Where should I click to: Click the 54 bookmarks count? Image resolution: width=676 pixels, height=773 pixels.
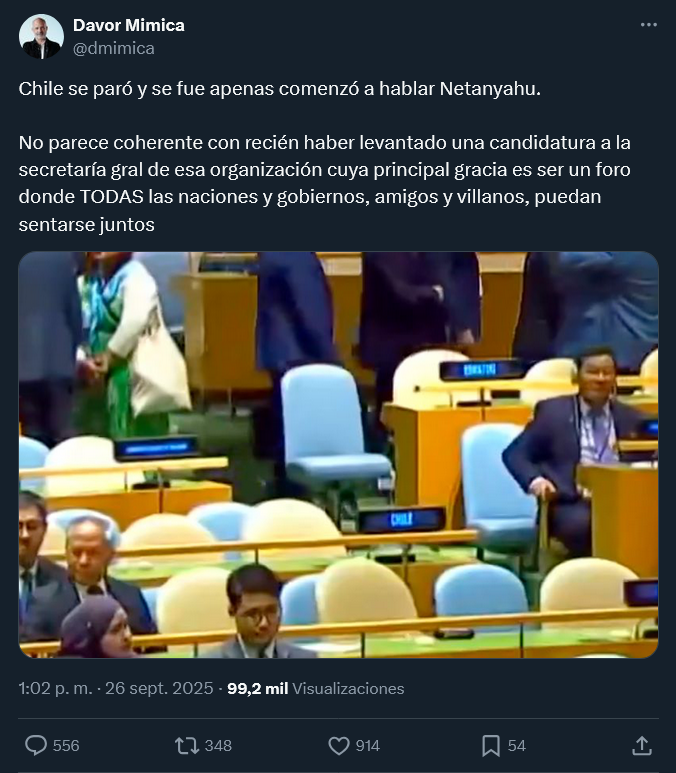(x=517, y=745)
